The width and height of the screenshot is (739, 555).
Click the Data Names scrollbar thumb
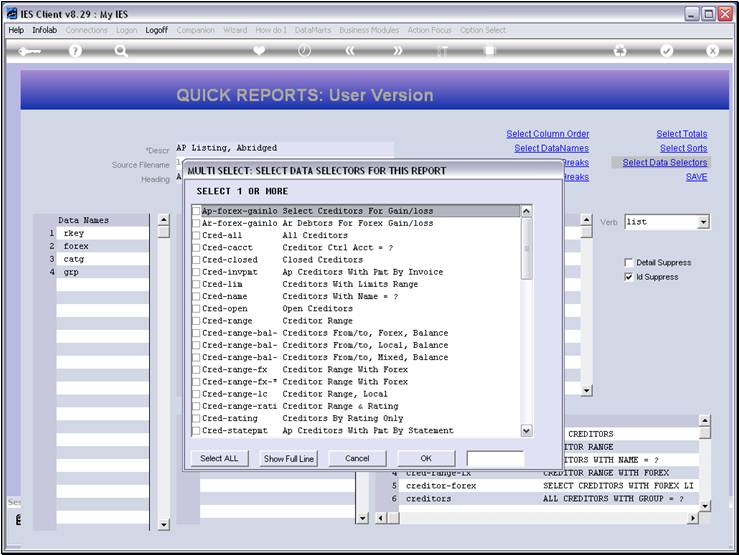(163, 232)
